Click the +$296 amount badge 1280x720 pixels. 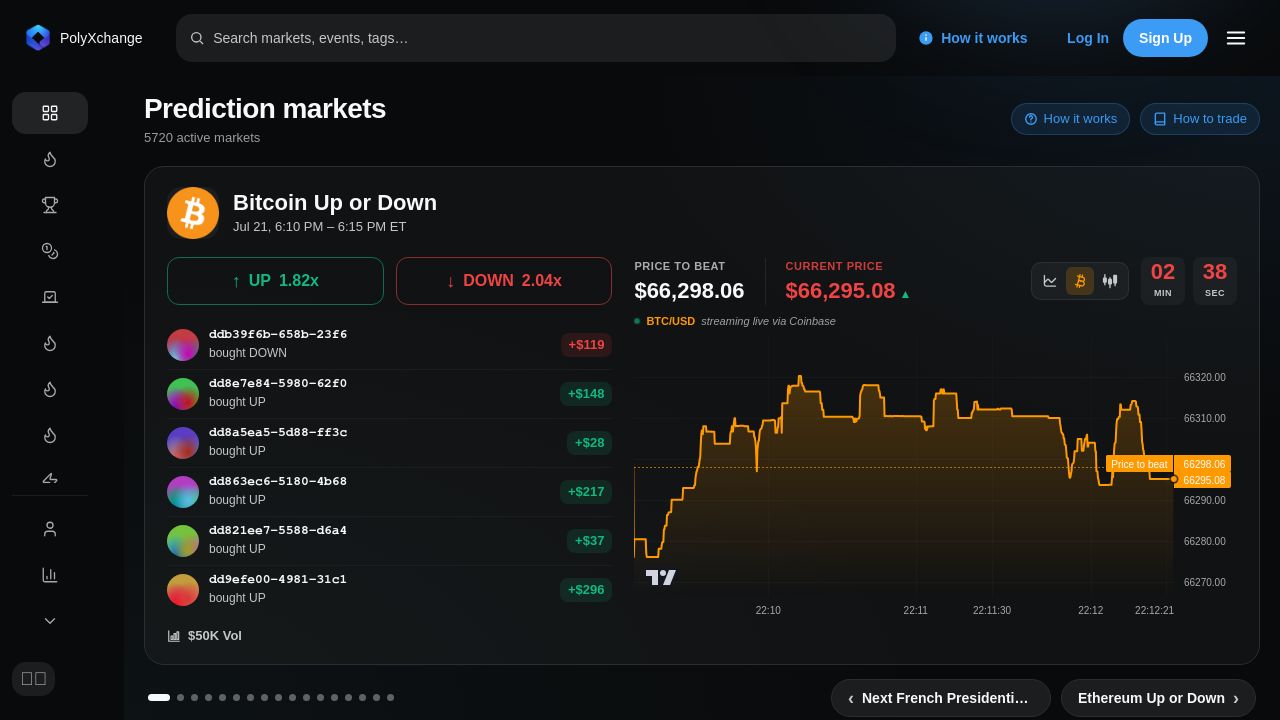pos(586,590)
